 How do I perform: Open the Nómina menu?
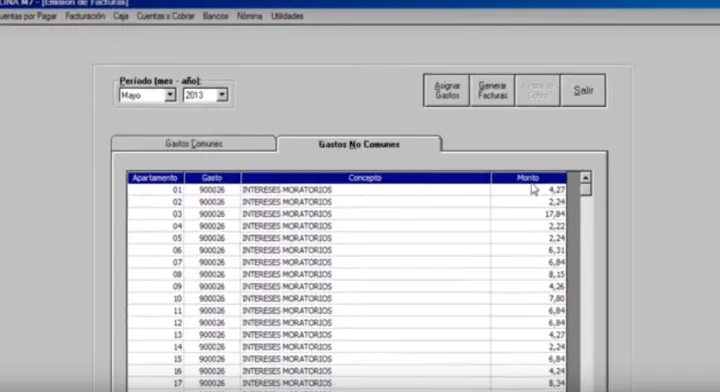[x=249, y=16]
